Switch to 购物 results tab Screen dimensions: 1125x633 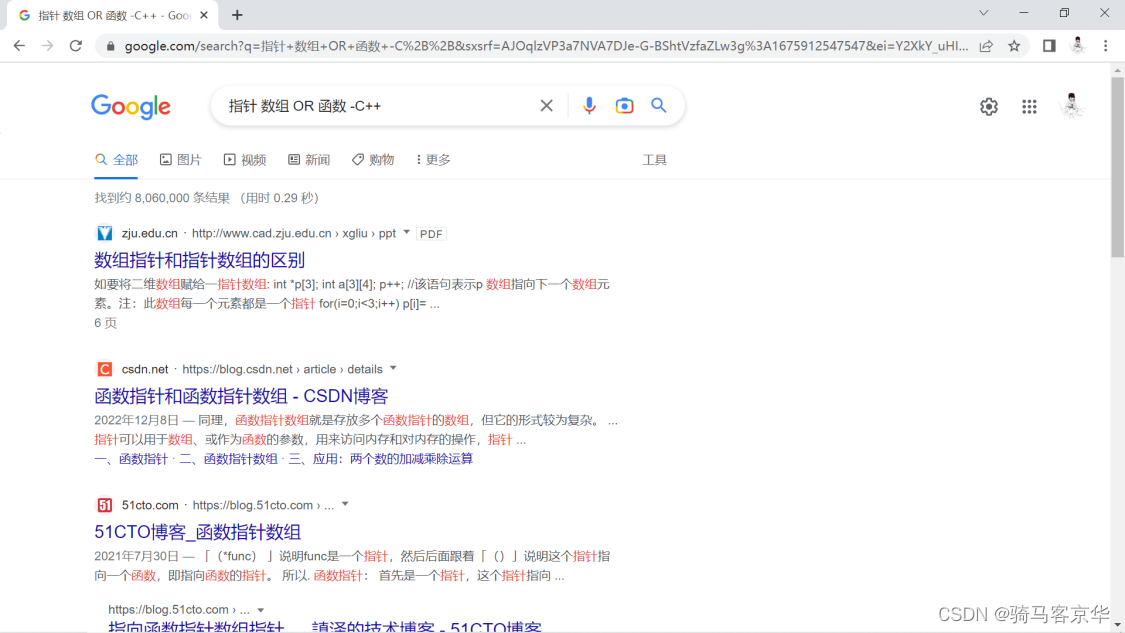pyautogui.click(x=373, y=159)
